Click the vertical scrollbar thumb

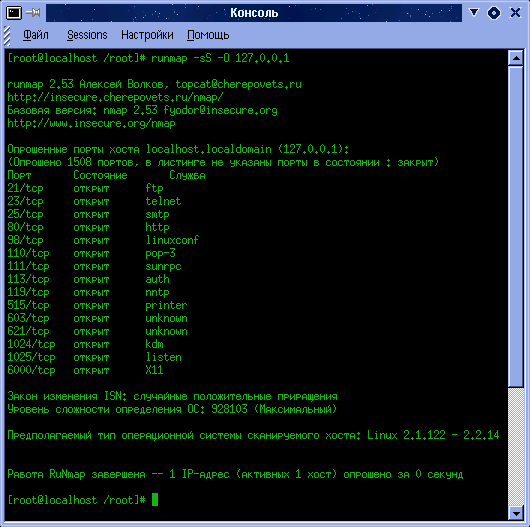click(516, 226)
